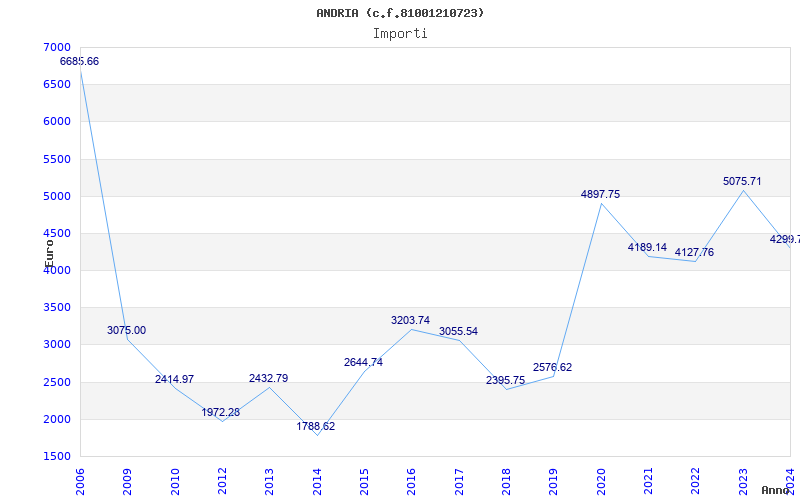Click the data label 3203.74
Image resolution: width=800 pixels, height=500 pixels.
[x=410, y=320]
